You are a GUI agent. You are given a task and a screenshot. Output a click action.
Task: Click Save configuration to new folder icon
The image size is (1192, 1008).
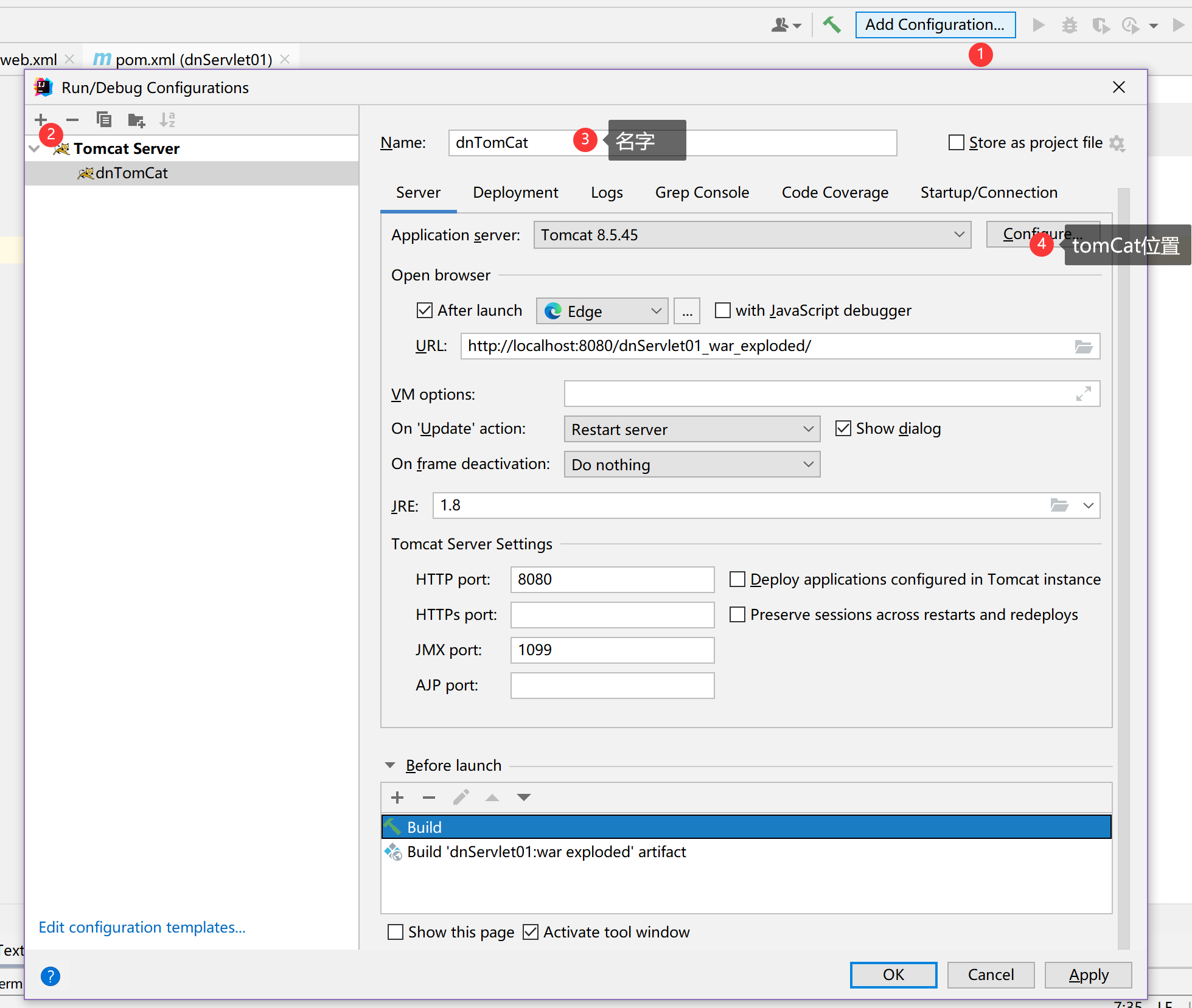[x=136, y=120]
